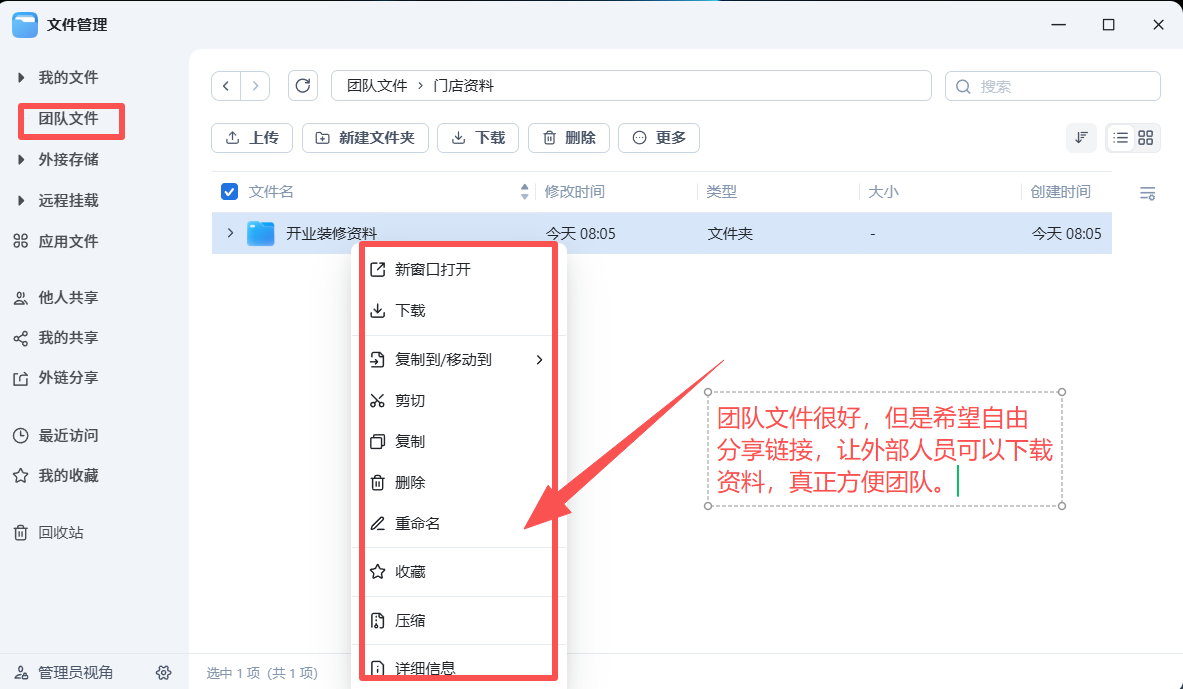This screenshot has width=1183, height=689.
Task: Click the trash icon for 删除 in context menu
Action: pyautogui.click(x=378, y=483)
